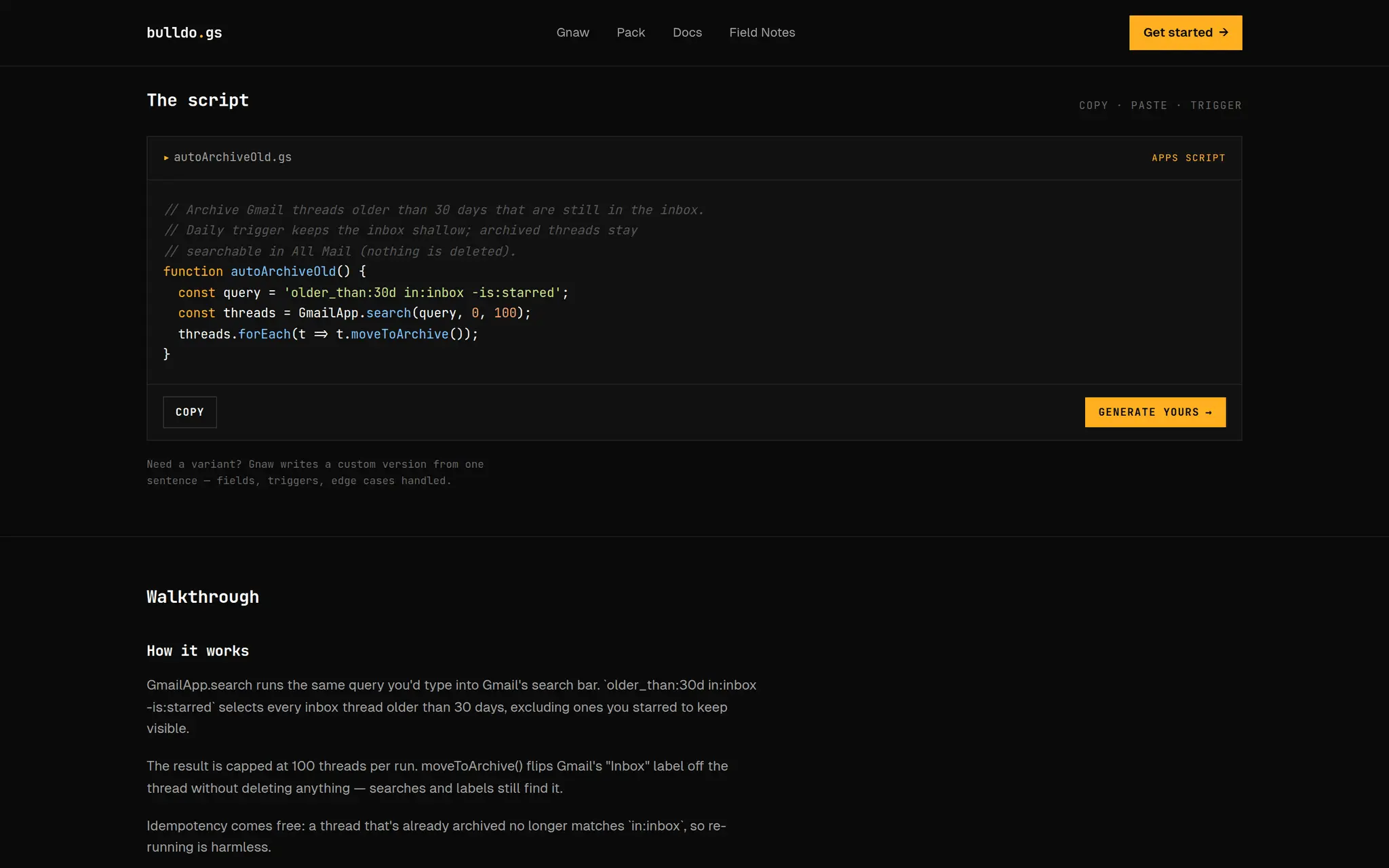Click the paragraph starting 'The result is capped'
The height and width of the screenshot is (868, 1389).
(x=437, y=777)
